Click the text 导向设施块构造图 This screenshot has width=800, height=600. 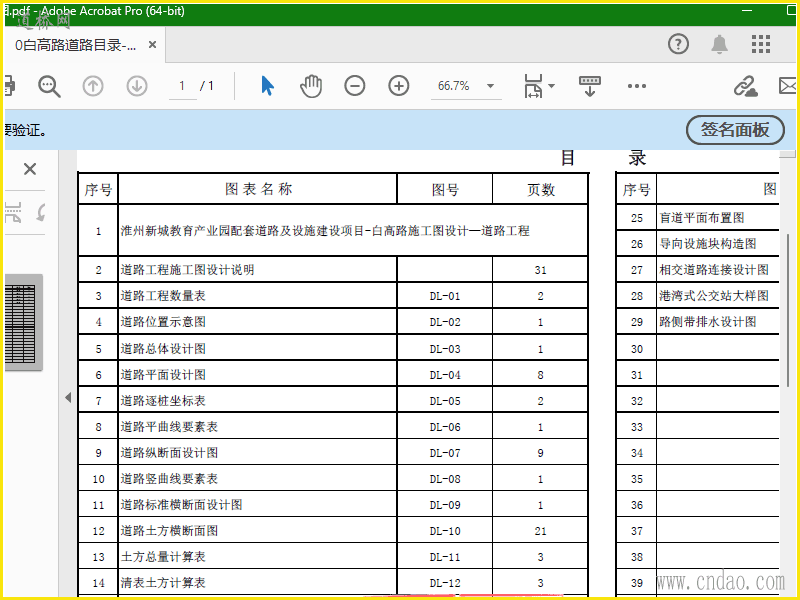pyautogui.click(x=708, y=243)
